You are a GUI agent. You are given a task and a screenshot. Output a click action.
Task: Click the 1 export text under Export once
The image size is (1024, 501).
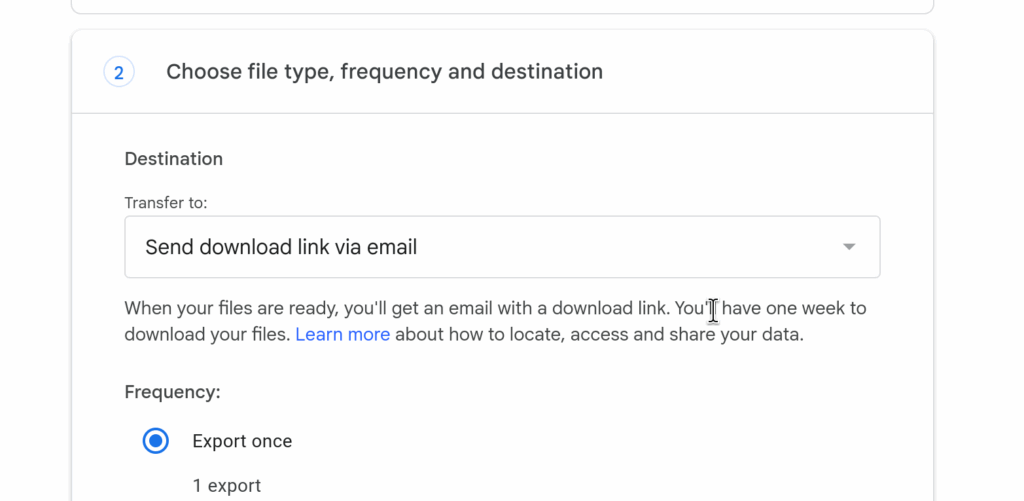tap(227, 486)
